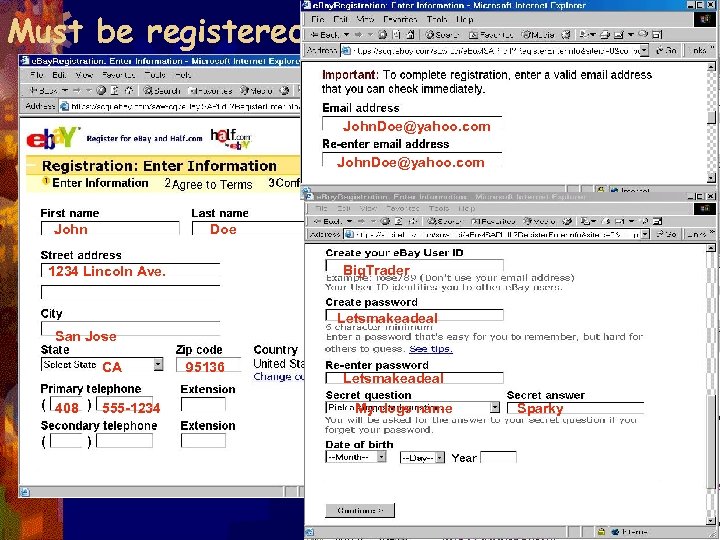Click Go button in the email window address bar
Image resolution: width=720 pixels, height=540 pixels.
click(664, 50)
